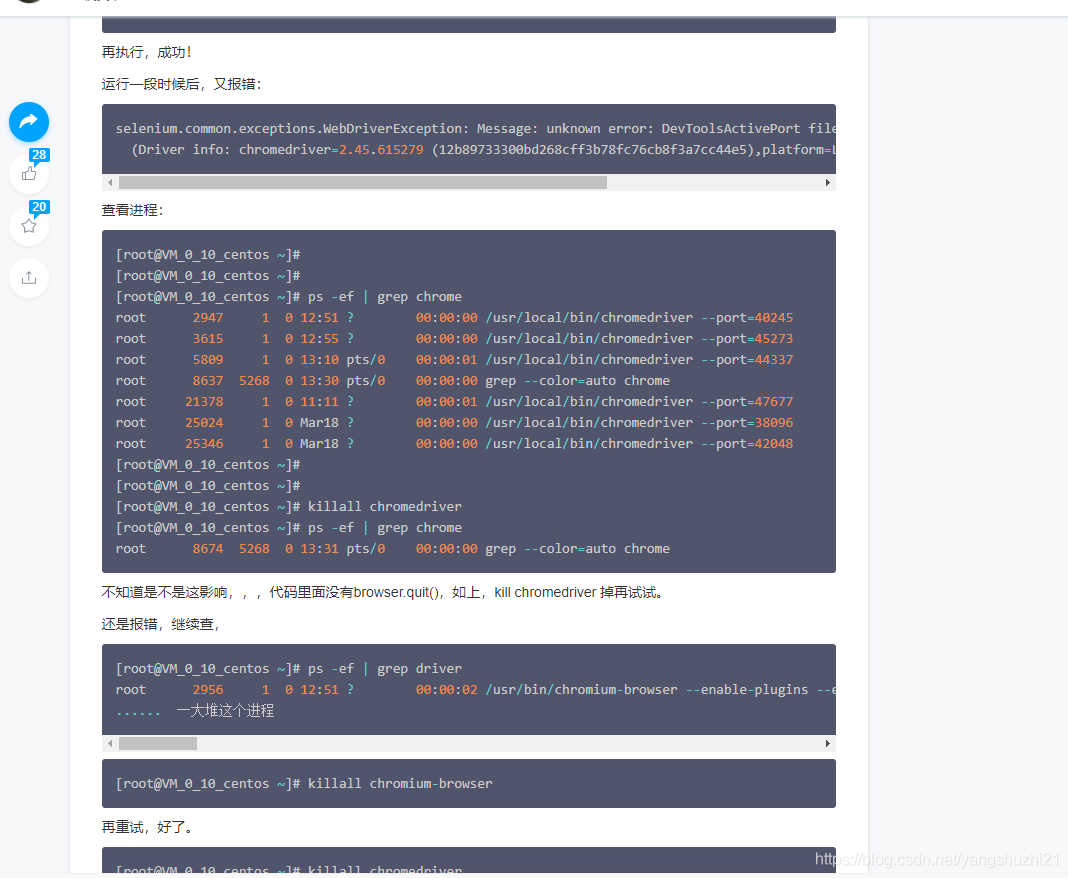Click the 'killall chromium-browser' command

(400, 783)
